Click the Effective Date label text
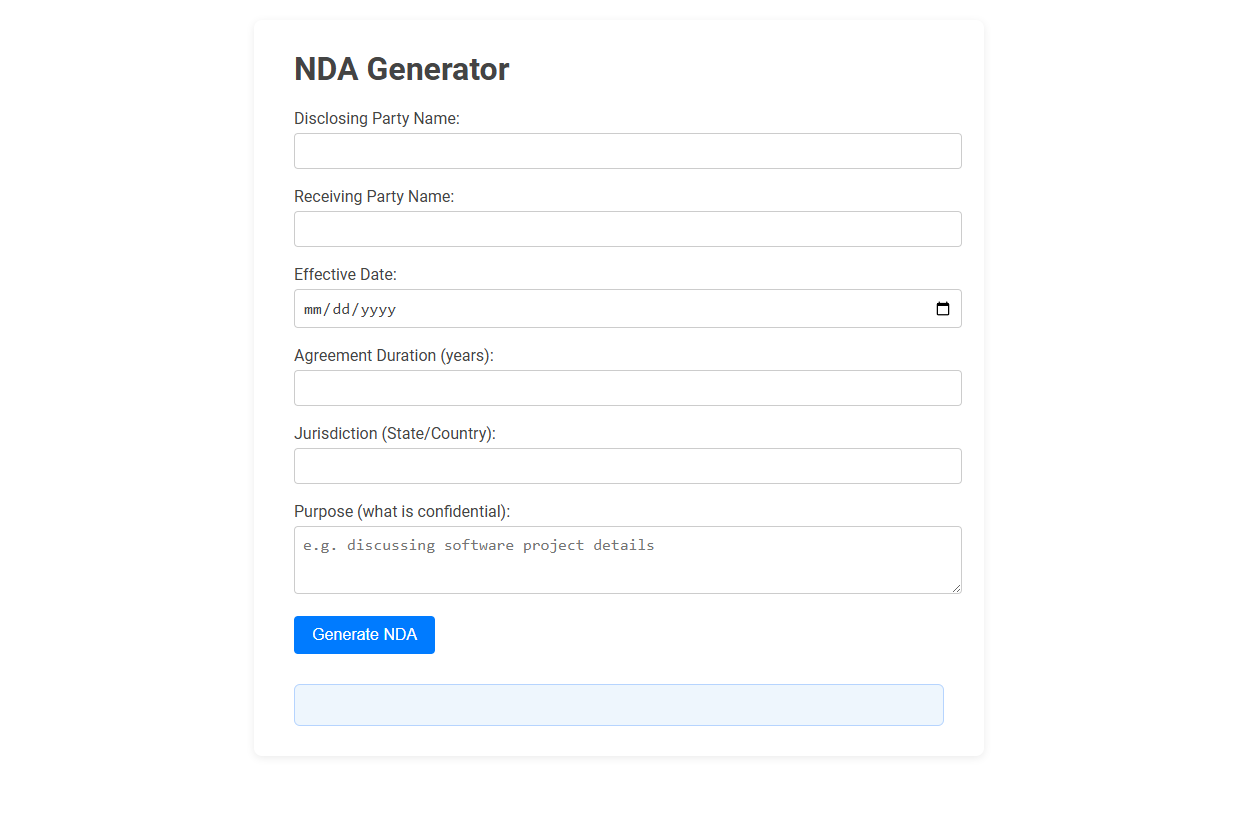 tap(345, 274)
